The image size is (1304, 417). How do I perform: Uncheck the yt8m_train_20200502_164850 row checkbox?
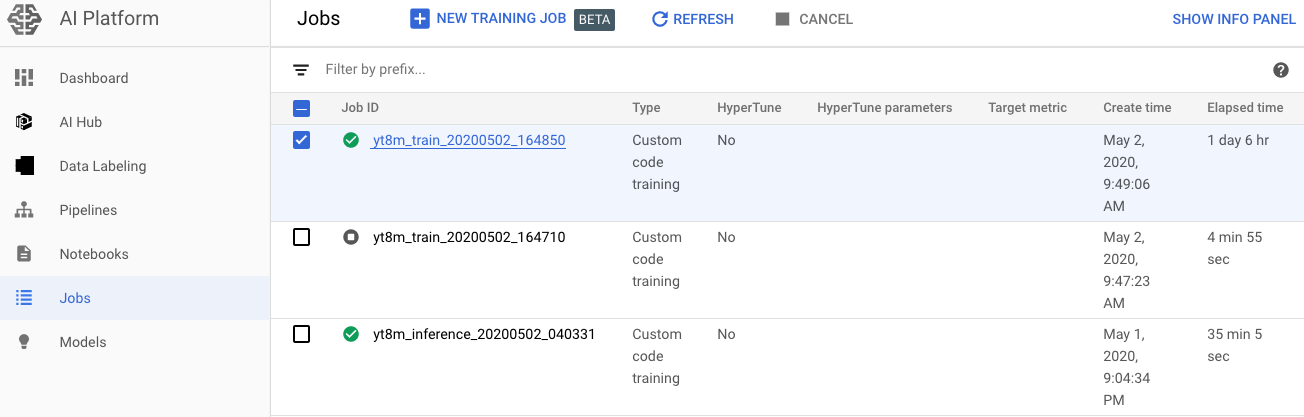click(x=301, y=140)
